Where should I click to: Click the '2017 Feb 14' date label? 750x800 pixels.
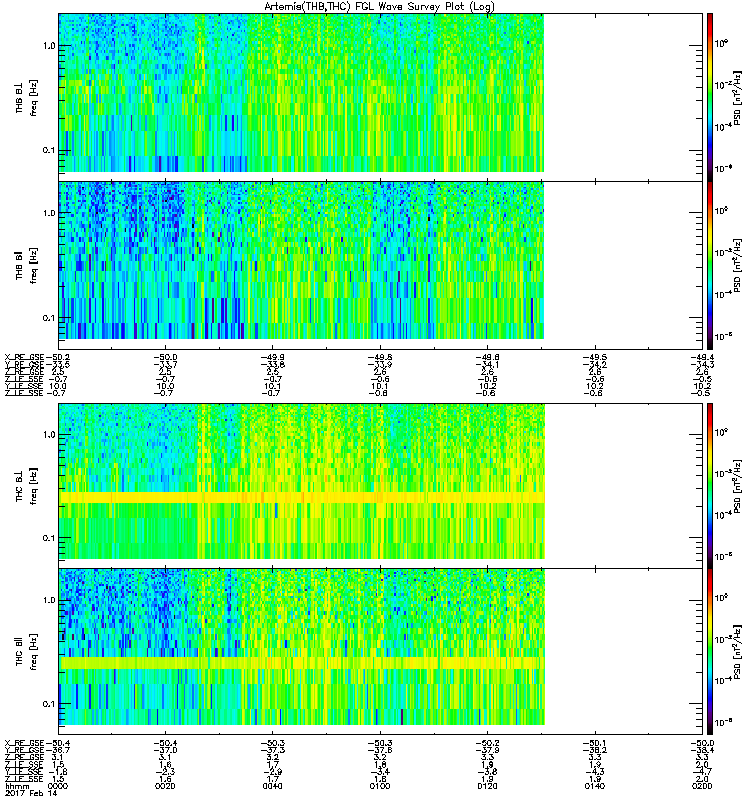[x=31, y=794]
